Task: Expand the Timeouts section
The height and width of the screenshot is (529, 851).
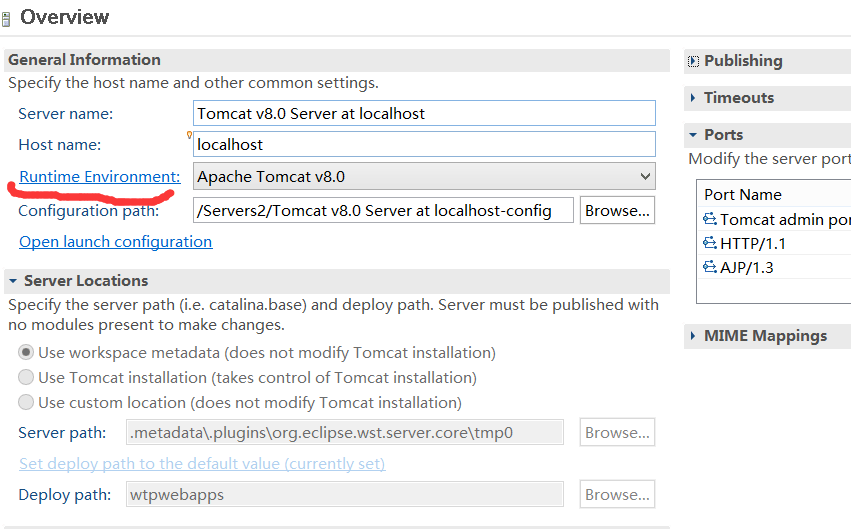Action: (x=693, y=98)
